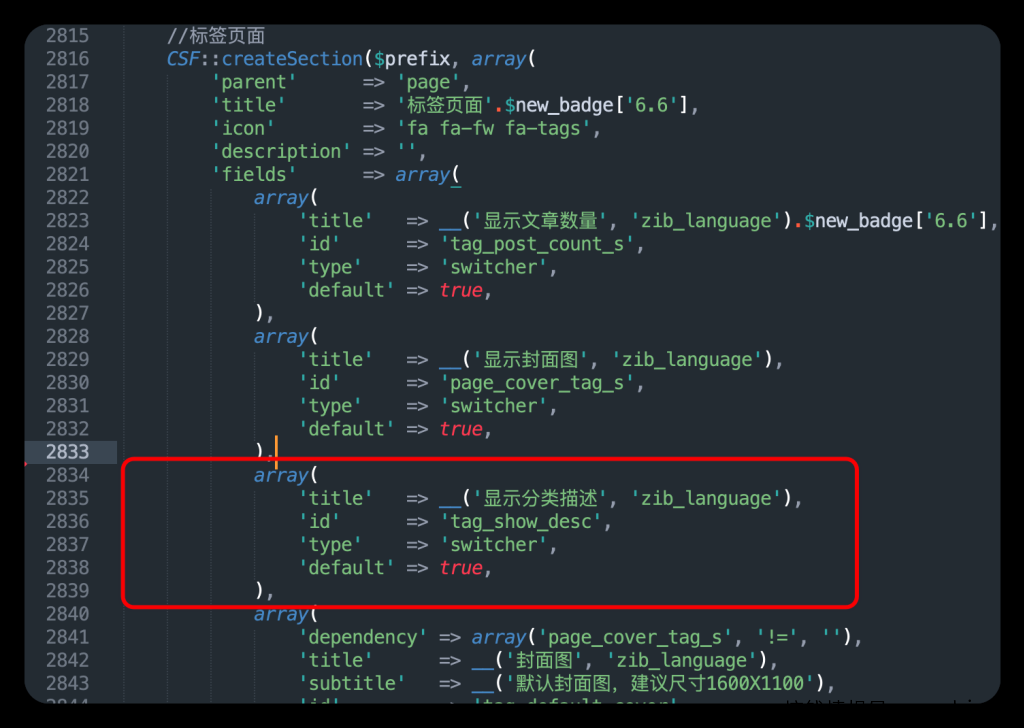
Task: Click the //标签页面 comment on line 2815
Action: coord(215,36)
